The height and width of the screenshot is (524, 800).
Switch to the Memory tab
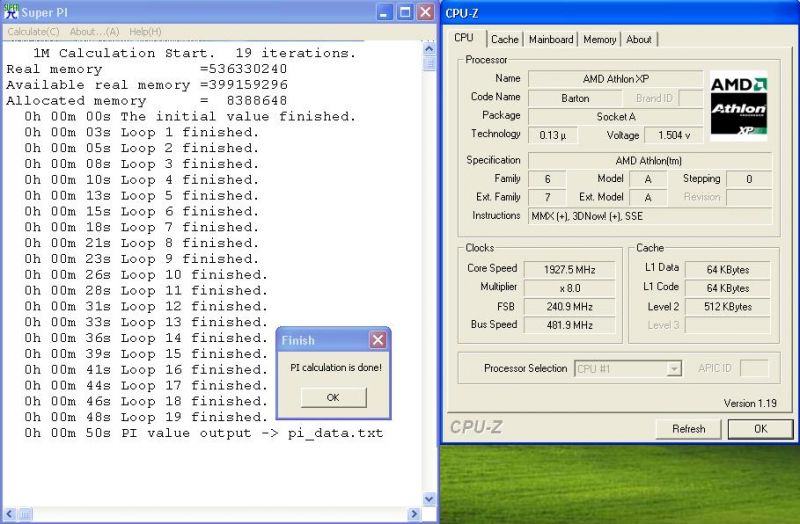(599, 39)
